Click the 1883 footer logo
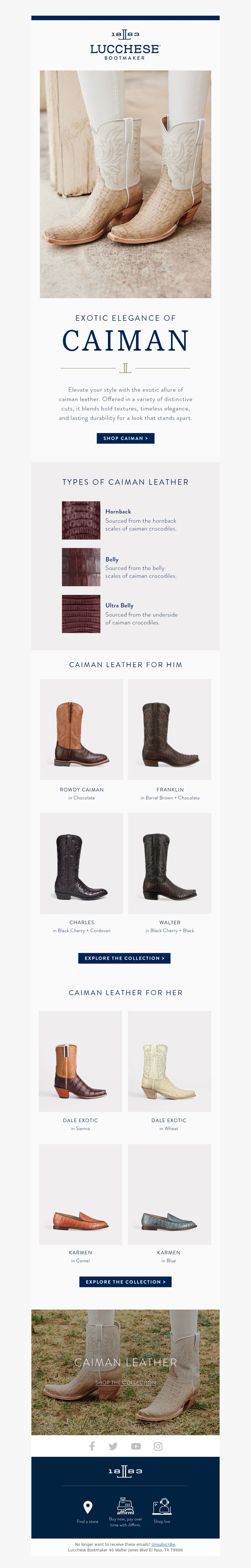 pos(125,1471)
